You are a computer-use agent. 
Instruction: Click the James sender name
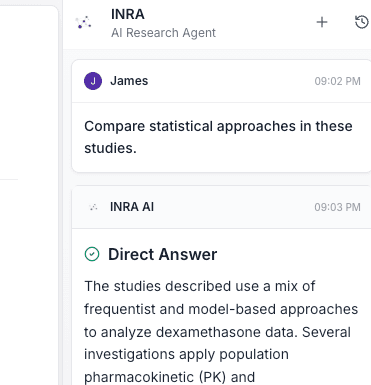[129, 81]
